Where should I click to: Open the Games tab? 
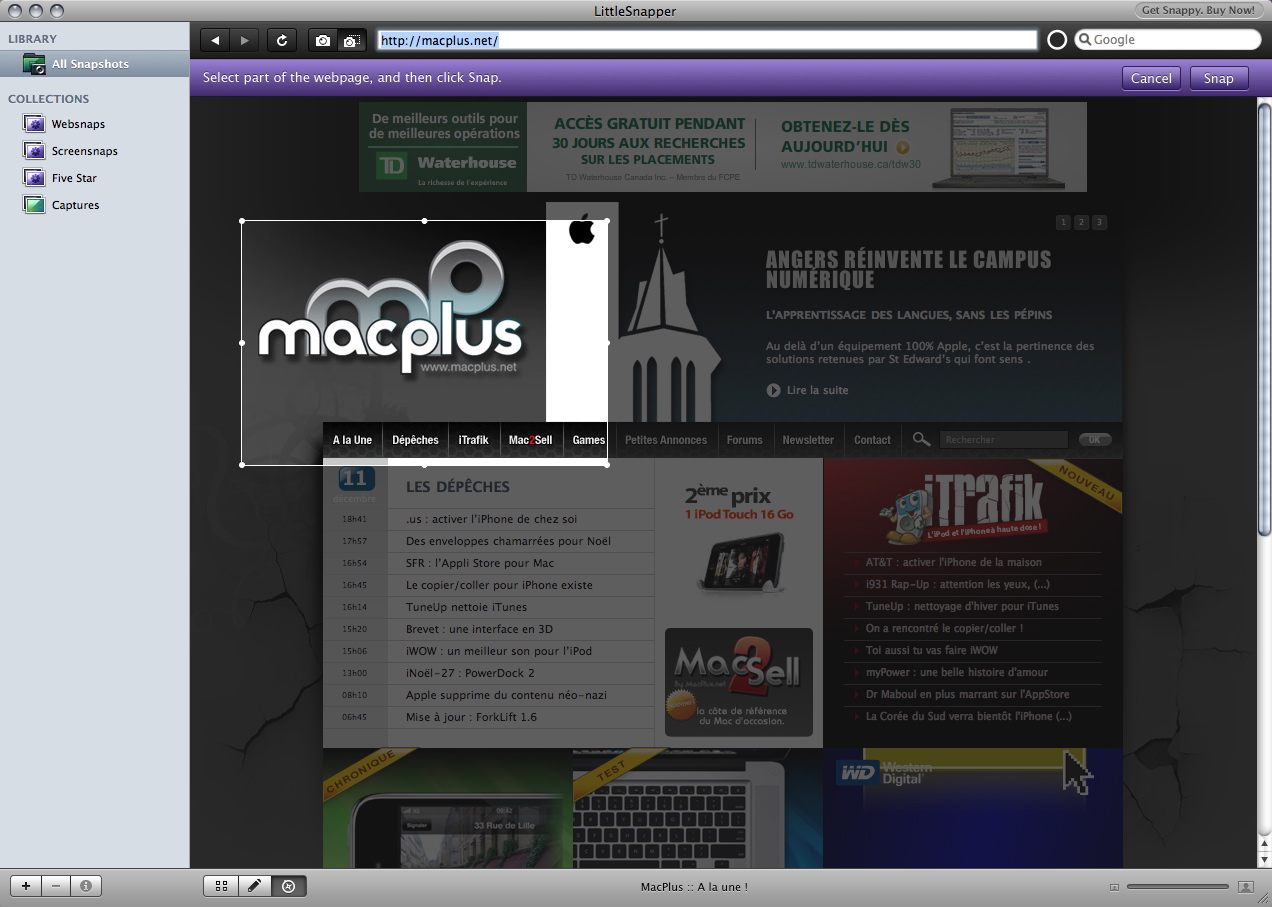[x=589, y=440]
